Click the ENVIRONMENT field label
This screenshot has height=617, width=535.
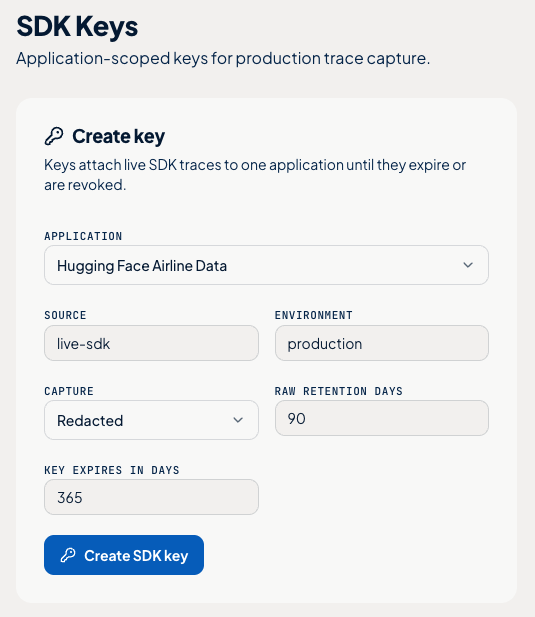coord(314,315)
